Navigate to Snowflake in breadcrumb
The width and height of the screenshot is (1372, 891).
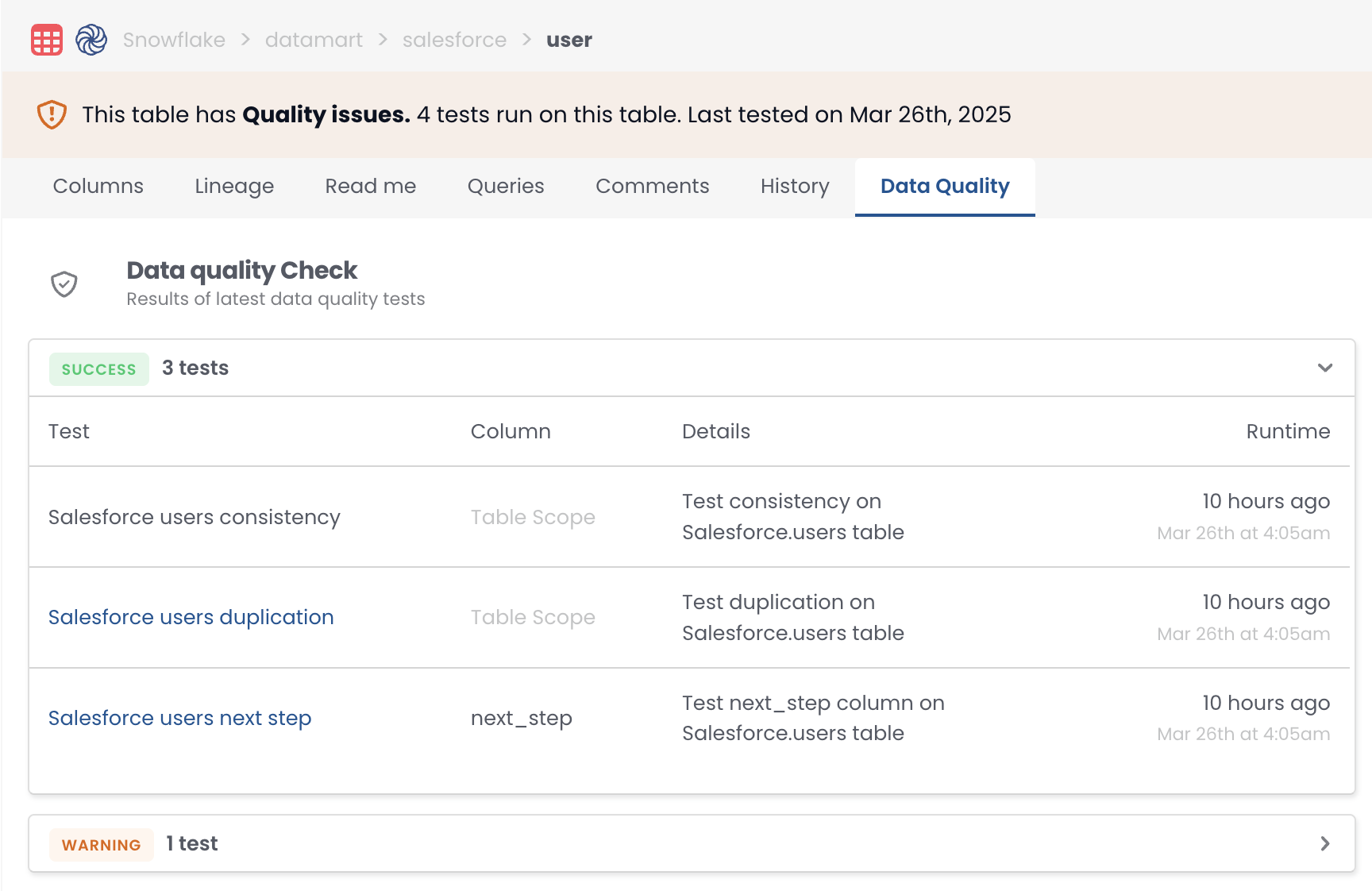tap(174, 40)
